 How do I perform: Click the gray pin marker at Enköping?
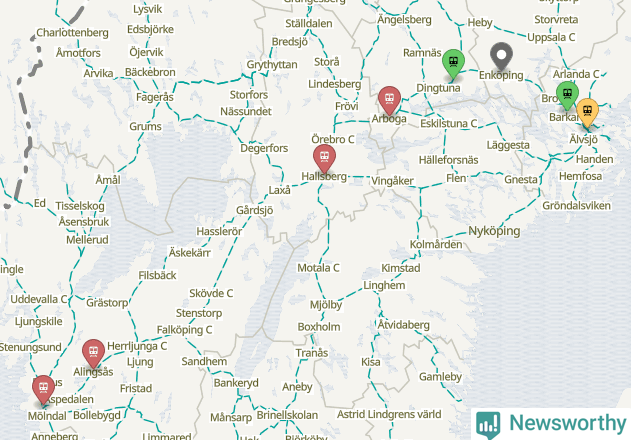[x=501, y=58]
